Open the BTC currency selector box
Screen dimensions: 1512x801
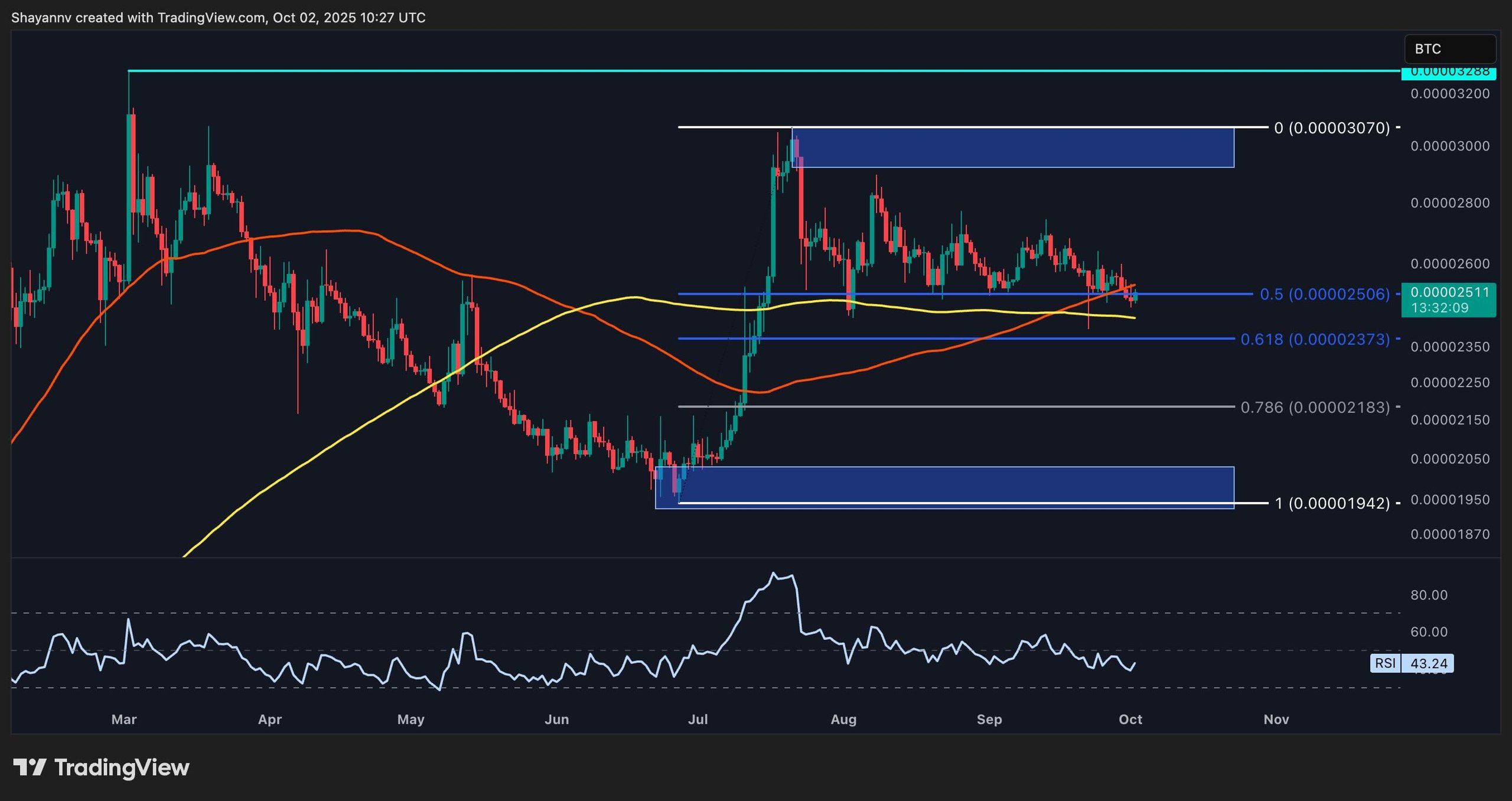coord(1449,49)
